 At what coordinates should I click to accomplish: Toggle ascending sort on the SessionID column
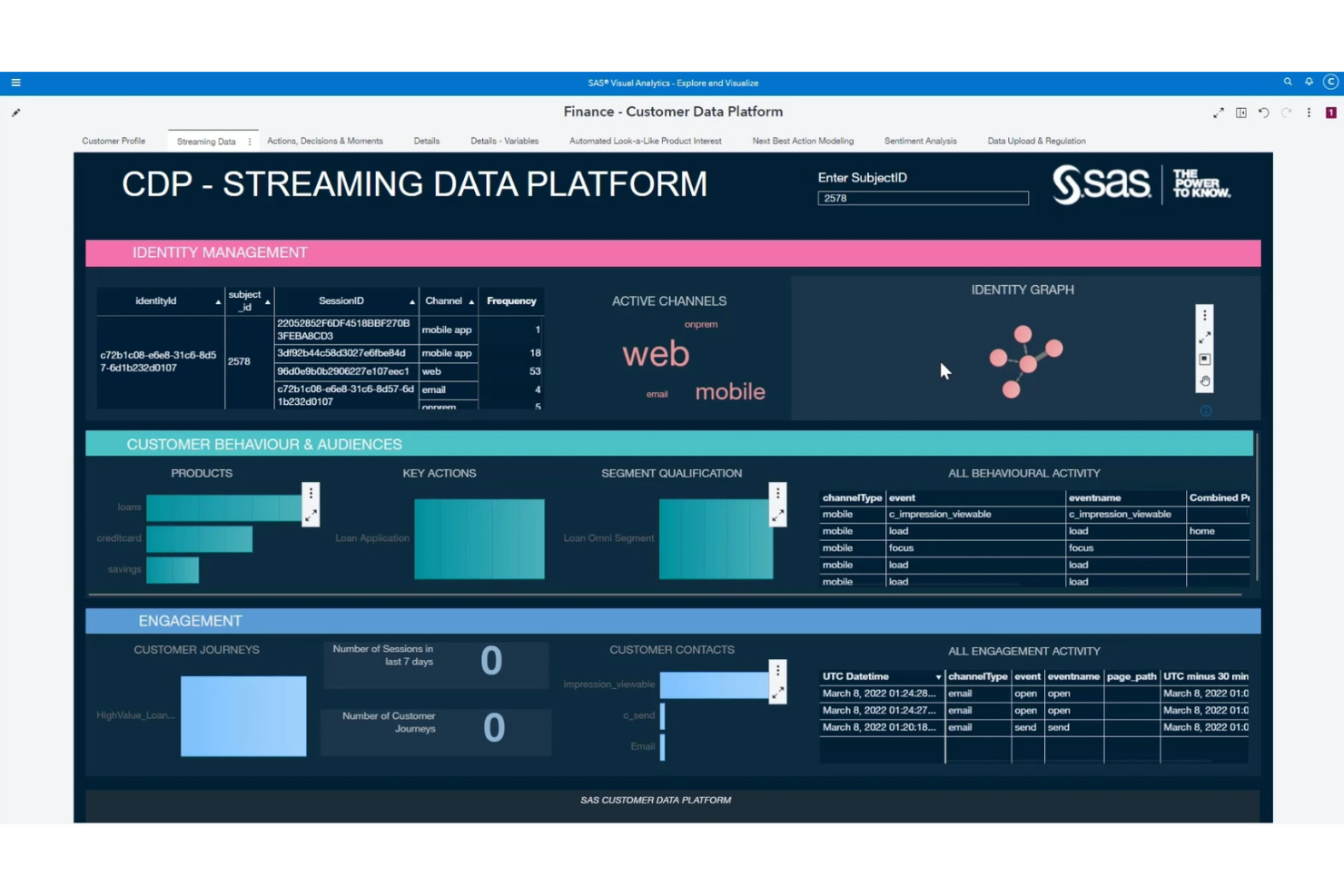tap(411, 300)
